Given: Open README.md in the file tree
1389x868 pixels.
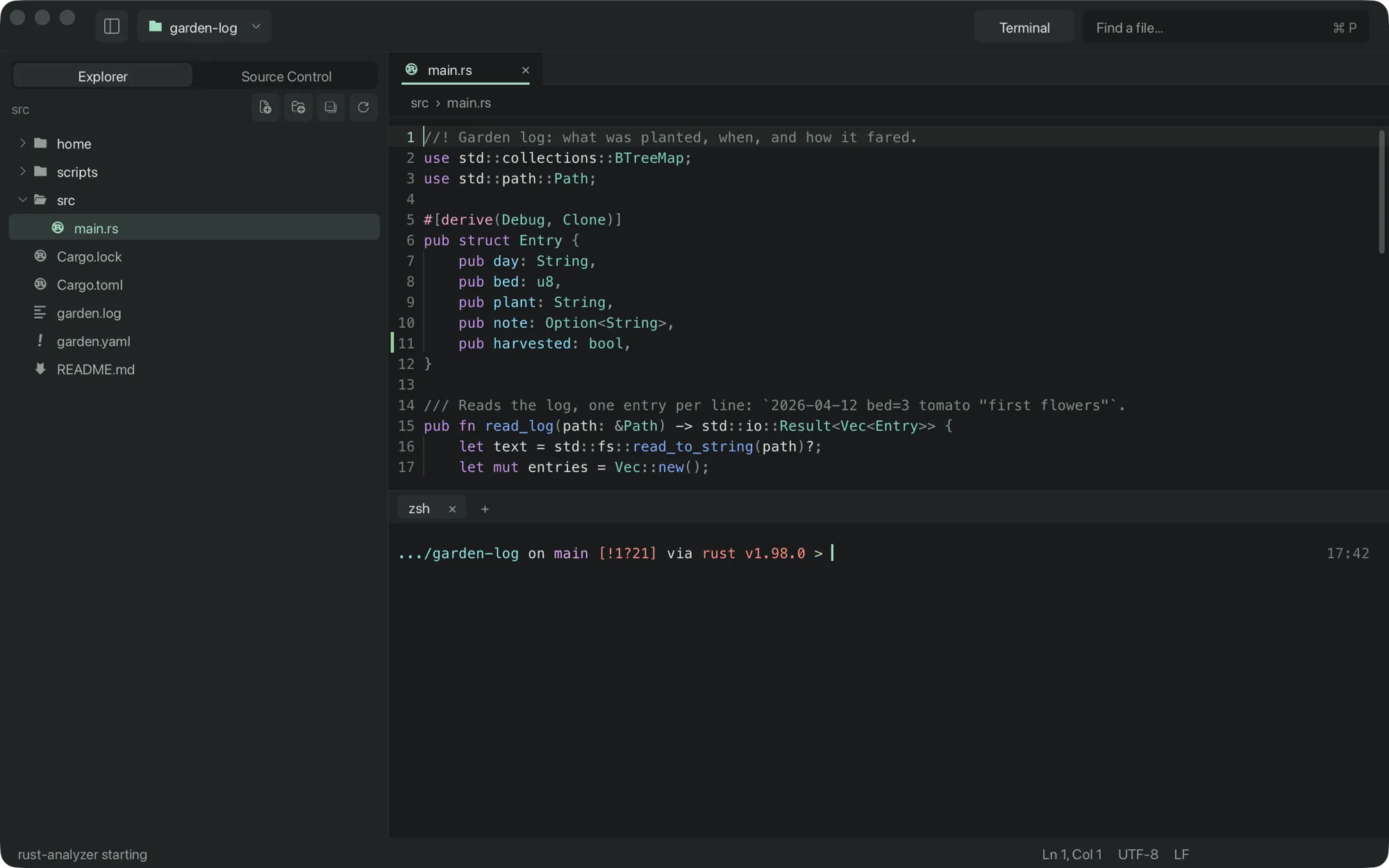Looking at the screenshot, I should (194, 369).
